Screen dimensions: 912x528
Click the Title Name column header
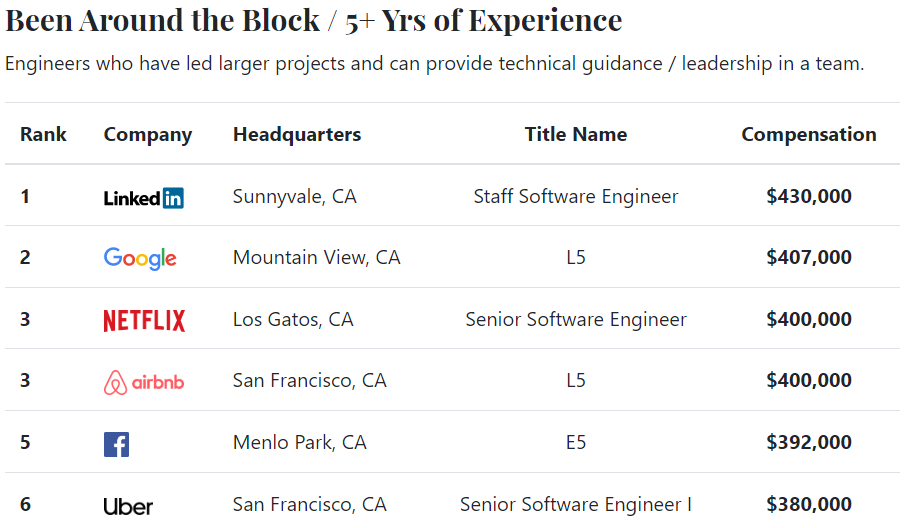[x=576, y=134]
